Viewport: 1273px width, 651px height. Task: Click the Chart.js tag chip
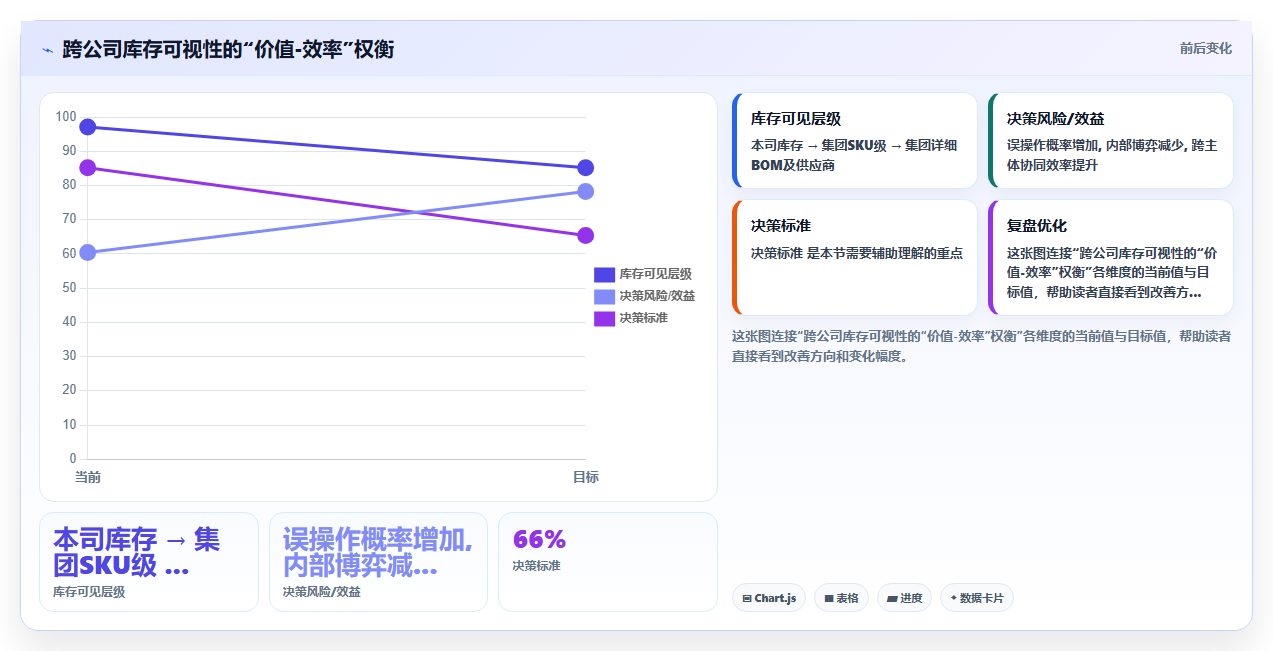(769, 598)
